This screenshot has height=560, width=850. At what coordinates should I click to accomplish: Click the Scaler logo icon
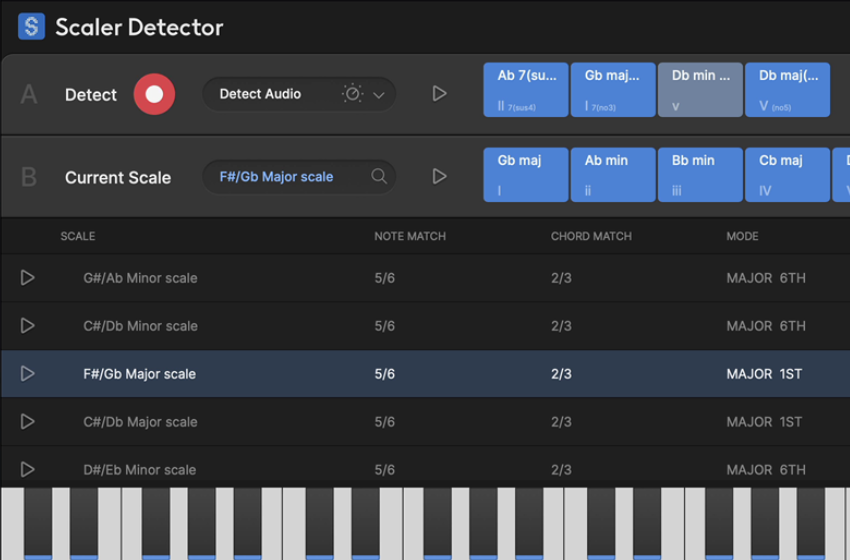(31, 27)
